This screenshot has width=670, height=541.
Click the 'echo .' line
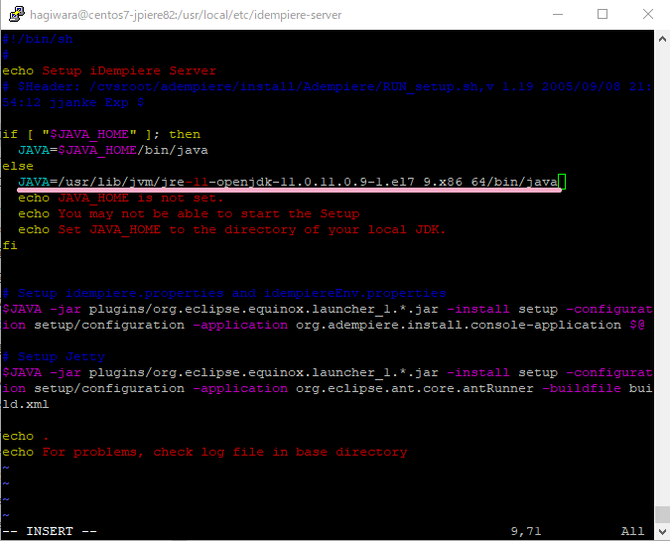[25, 436]
